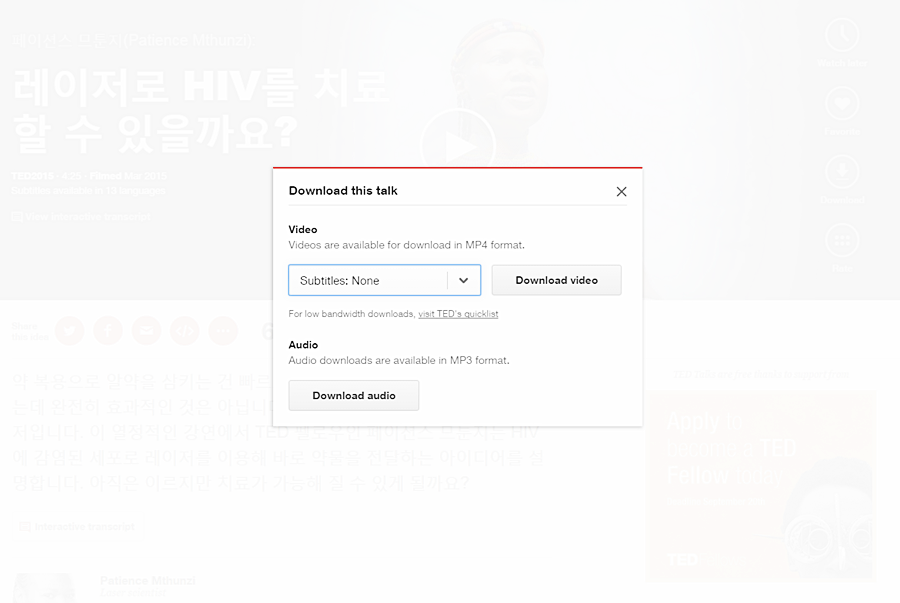900x603 pixels.
Task: Close the Download this talk dialog
Action: (621, 191)
